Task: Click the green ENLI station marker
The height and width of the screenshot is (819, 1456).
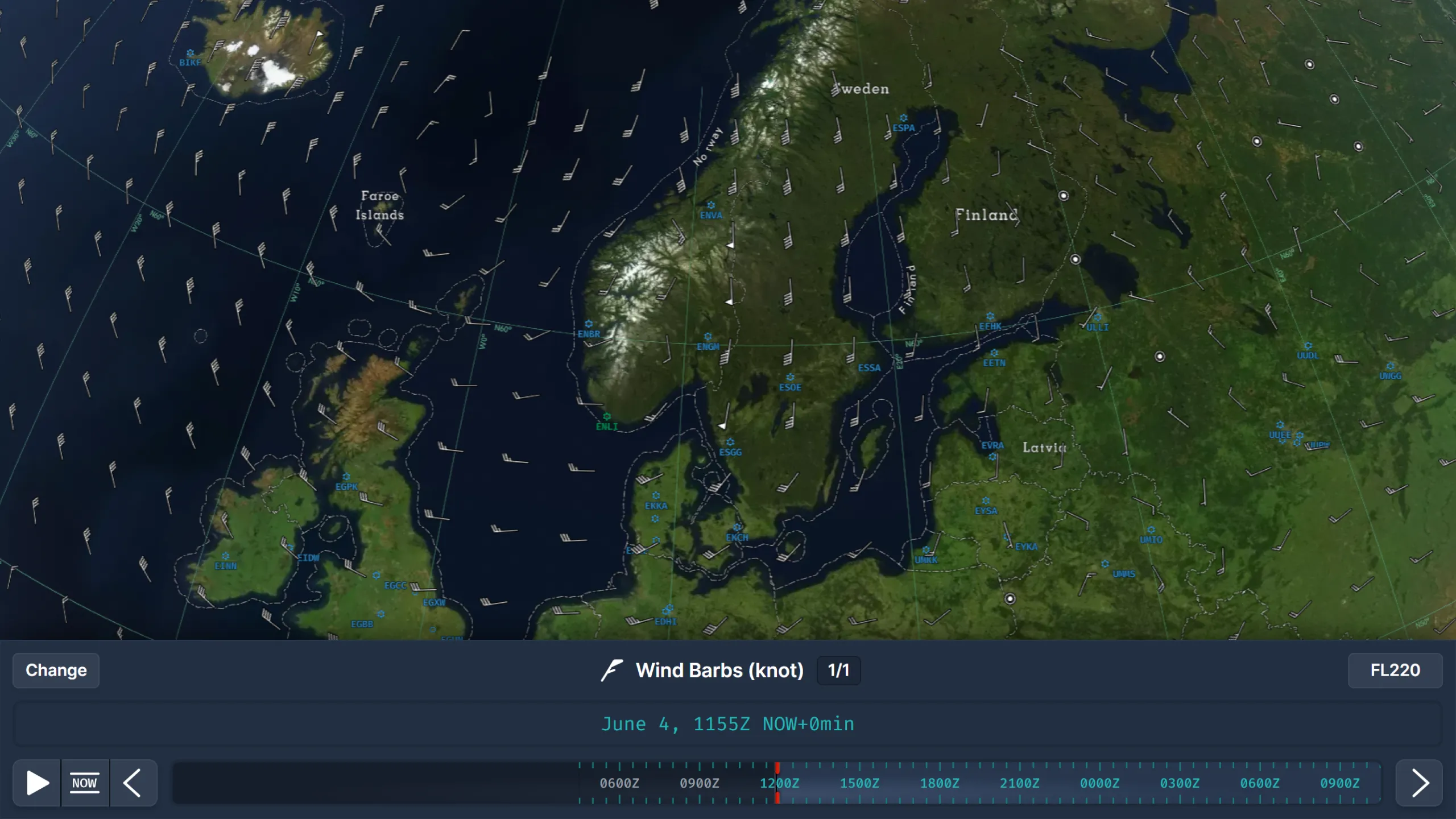Action: pos(606,416)
